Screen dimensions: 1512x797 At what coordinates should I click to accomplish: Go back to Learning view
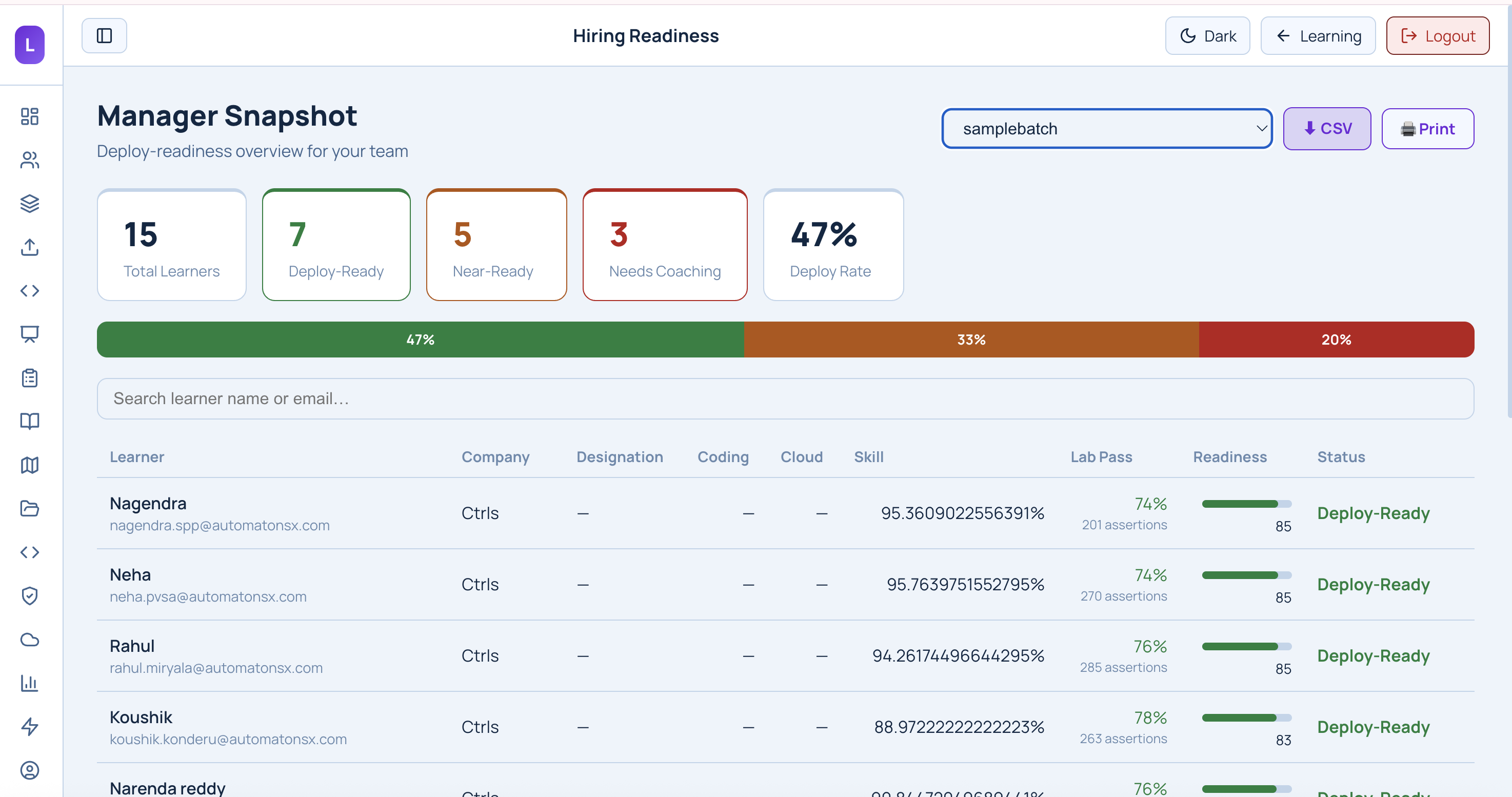pos(1318,35)
